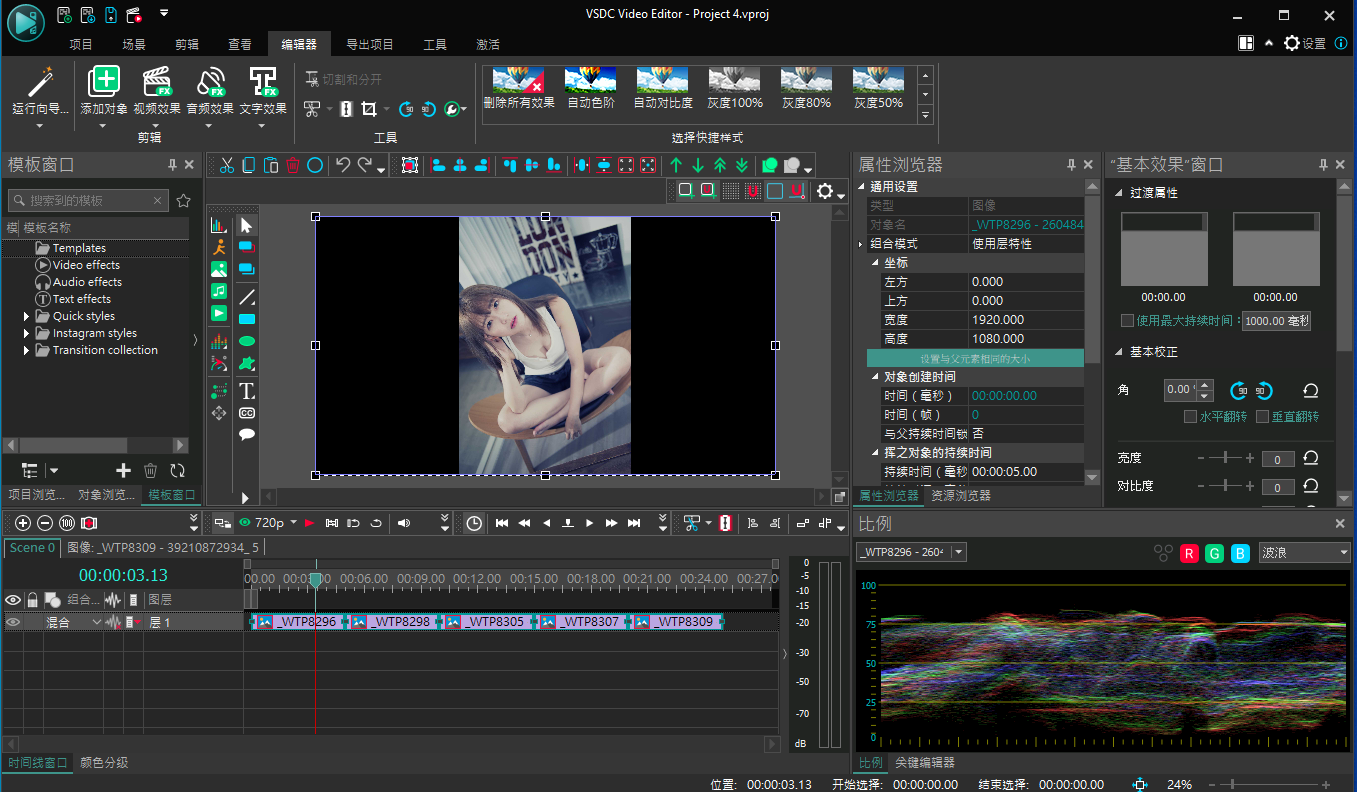
Task: Select the arrow pointer tool
Action: (x=247, y=225)
